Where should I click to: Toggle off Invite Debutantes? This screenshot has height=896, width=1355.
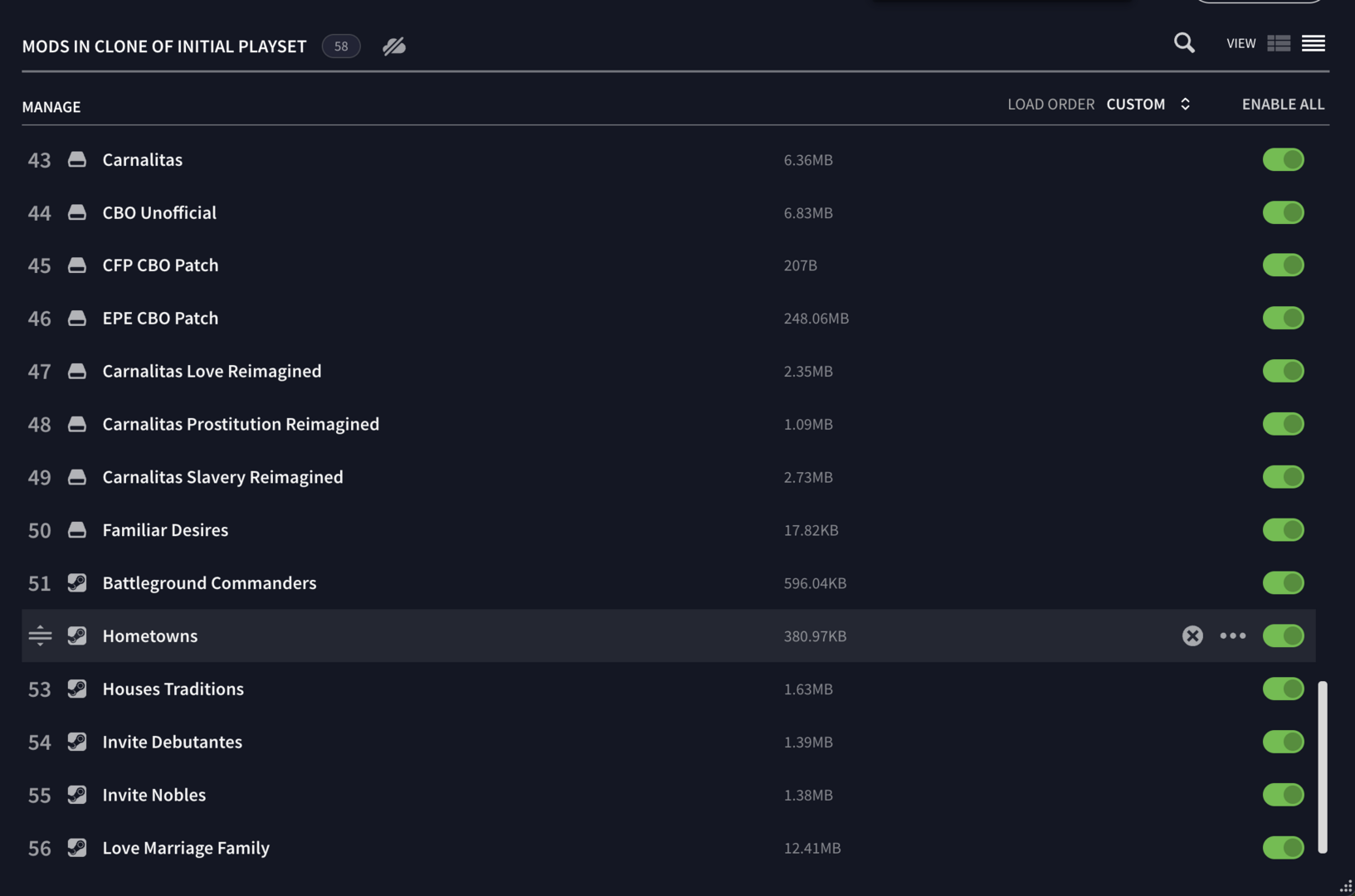[x=1284, y=742]
